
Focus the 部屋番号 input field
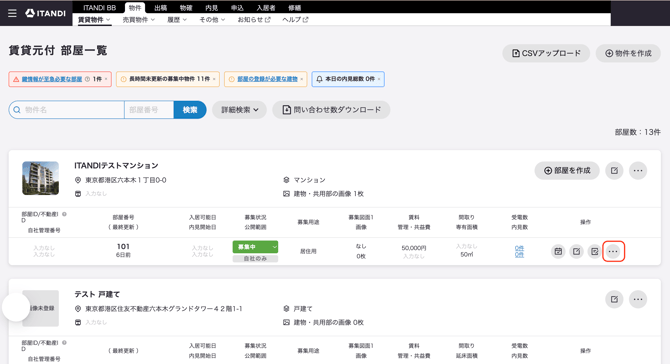149,110
